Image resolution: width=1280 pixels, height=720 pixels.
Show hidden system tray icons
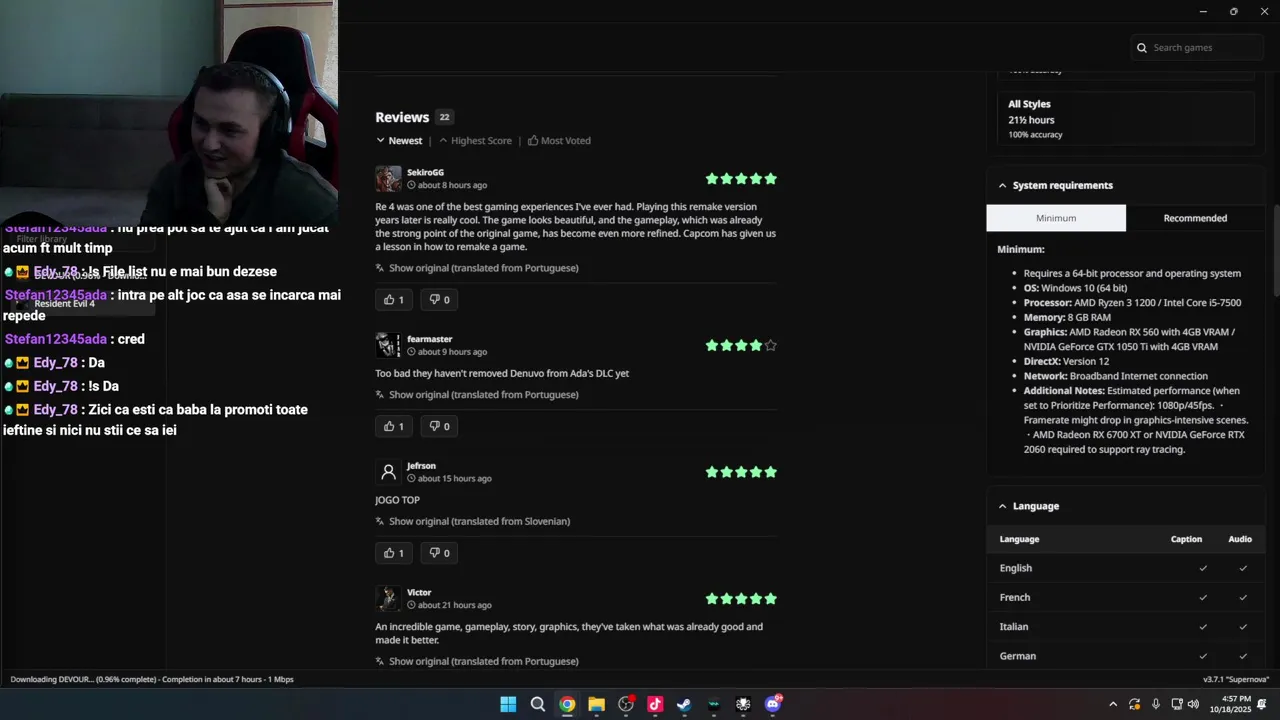[x=1113, y=705]
